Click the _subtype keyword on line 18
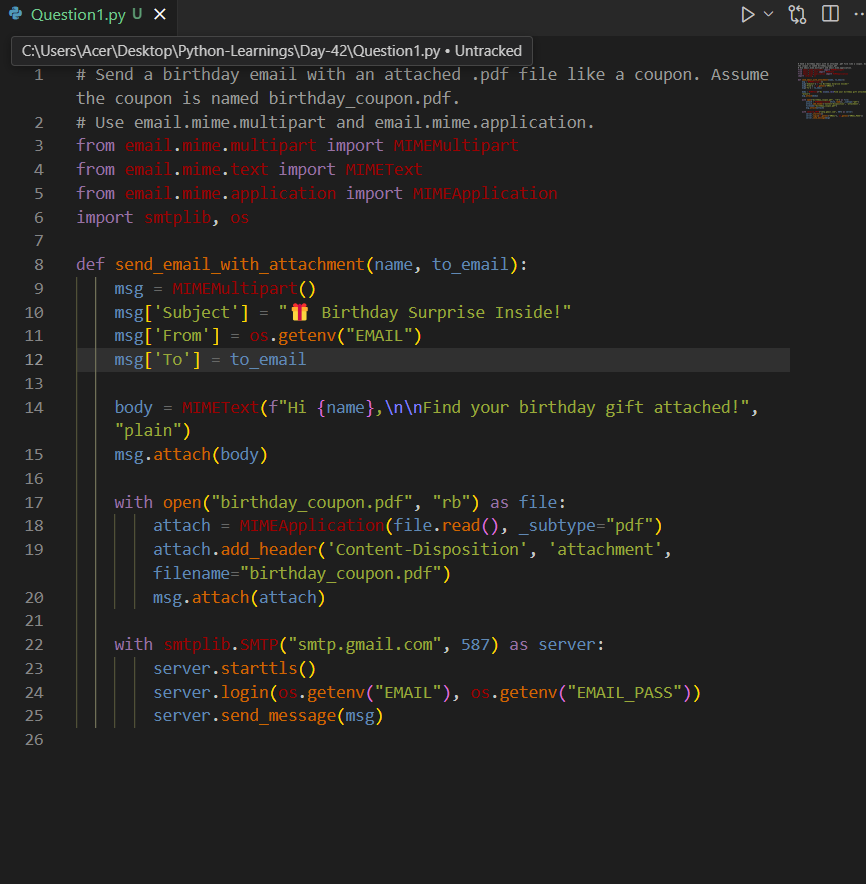 click(x=556, y=525)
